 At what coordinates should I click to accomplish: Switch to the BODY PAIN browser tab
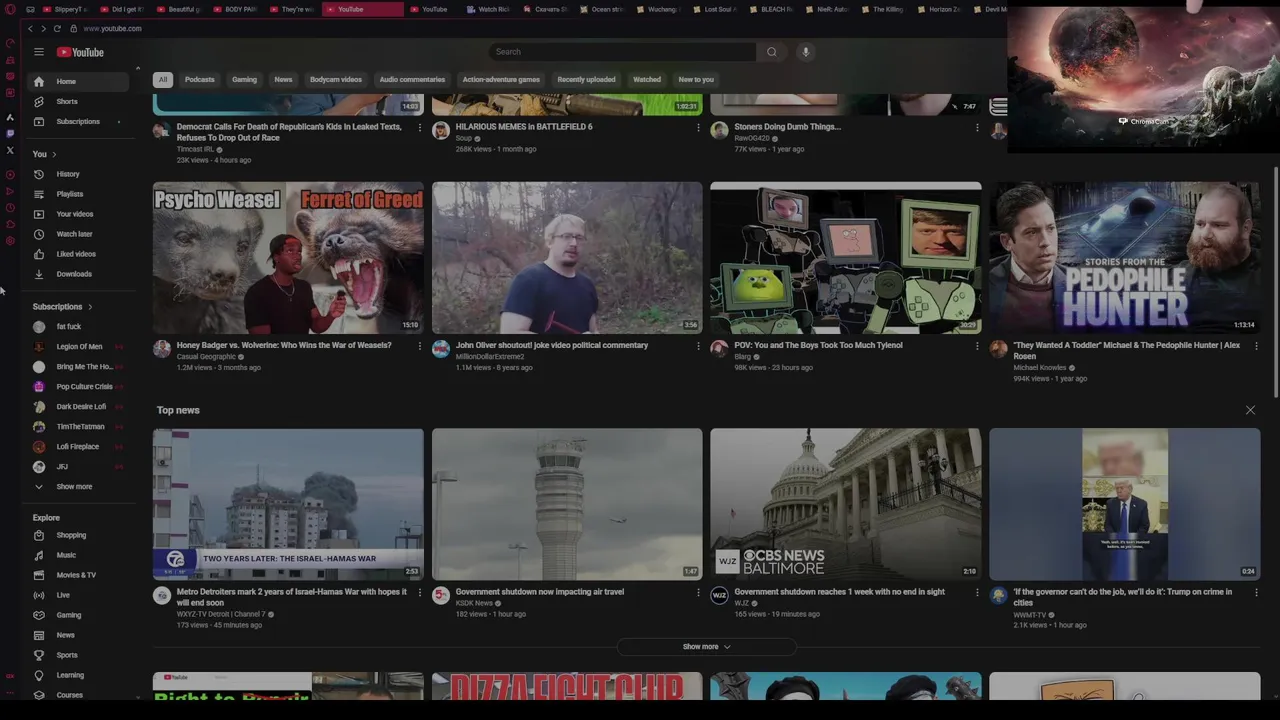pyautogui.click(x=235, y=9)
